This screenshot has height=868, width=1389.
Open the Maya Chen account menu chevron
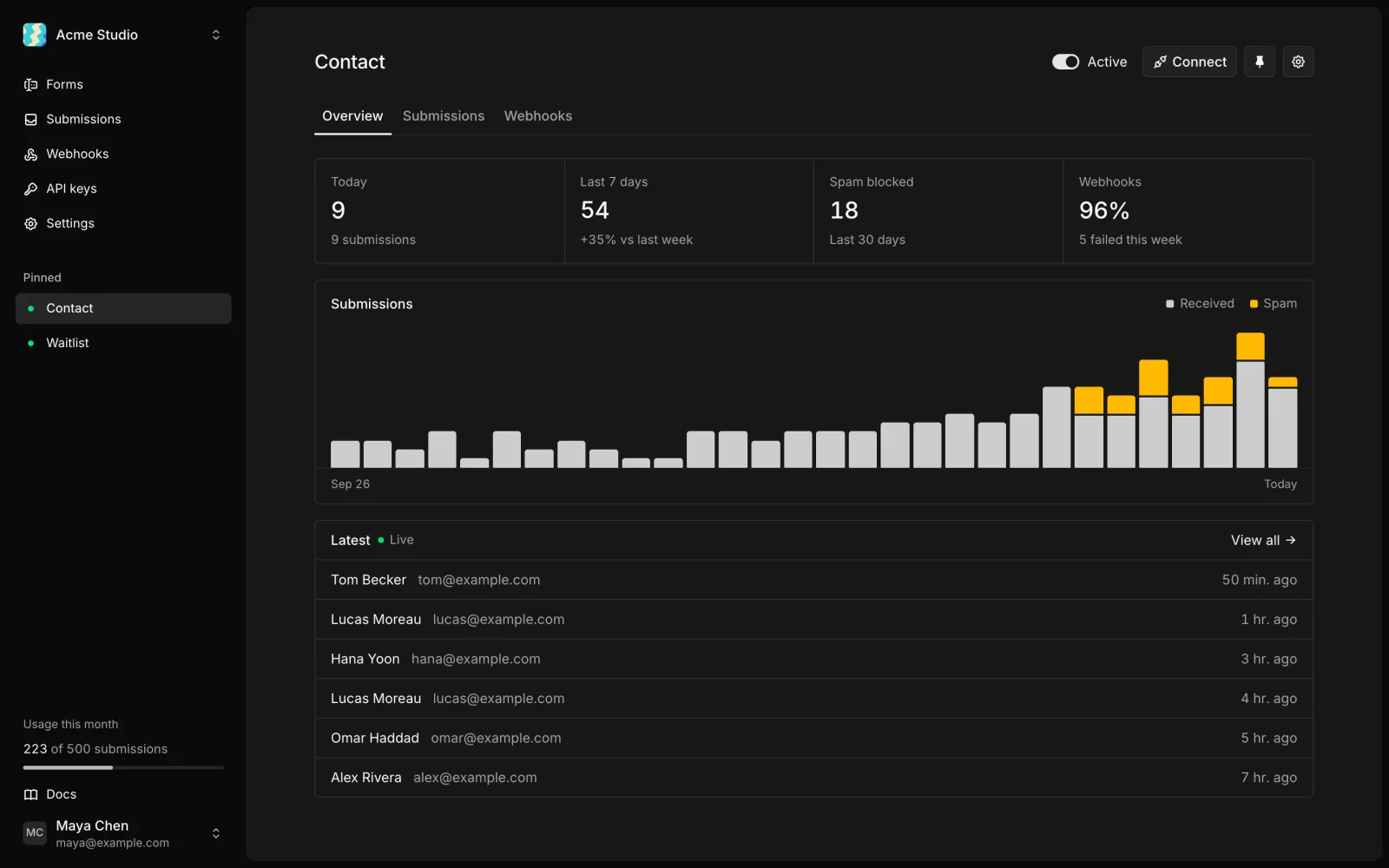pos(216,833)
